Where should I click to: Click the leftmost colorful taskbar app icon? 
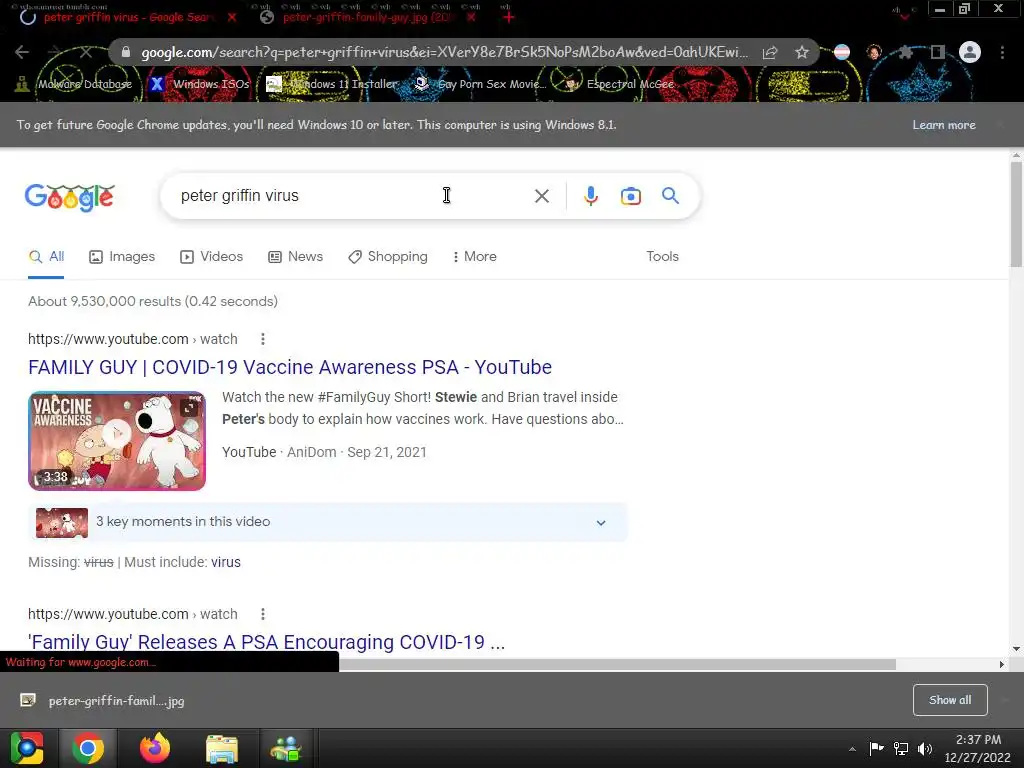[27, 748]
